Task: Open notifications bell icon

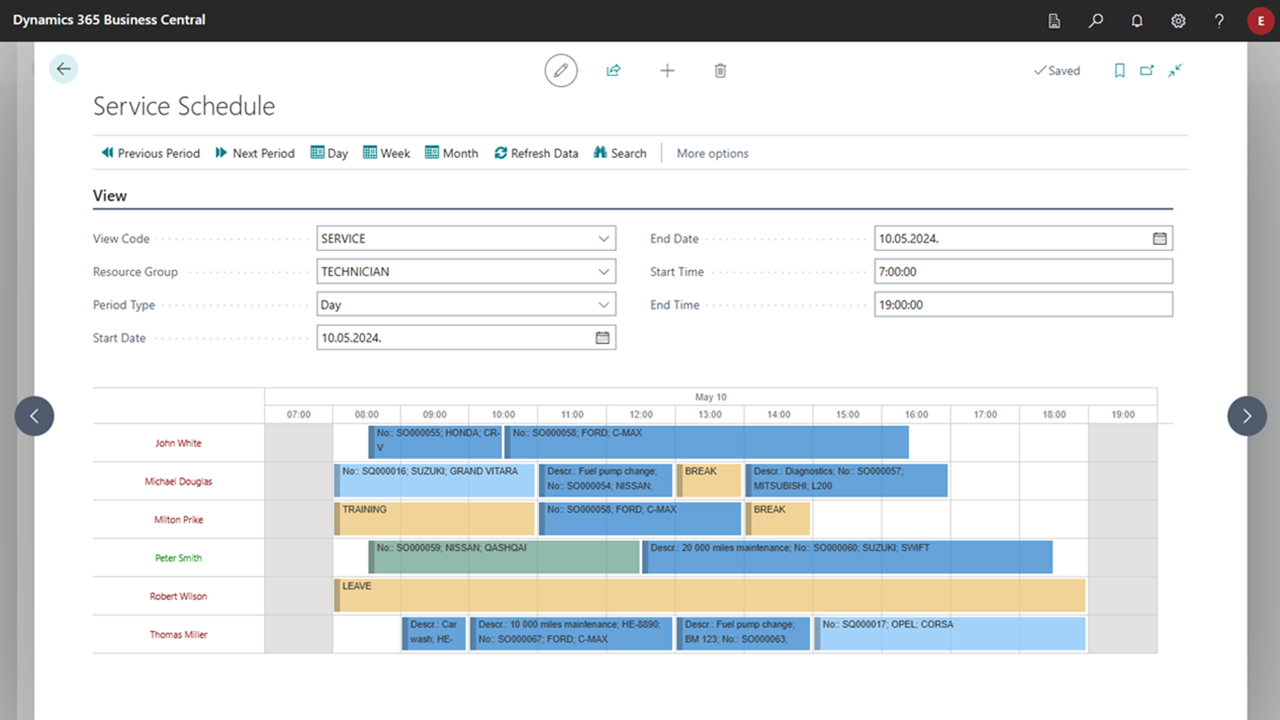Action: [1137, 20]
